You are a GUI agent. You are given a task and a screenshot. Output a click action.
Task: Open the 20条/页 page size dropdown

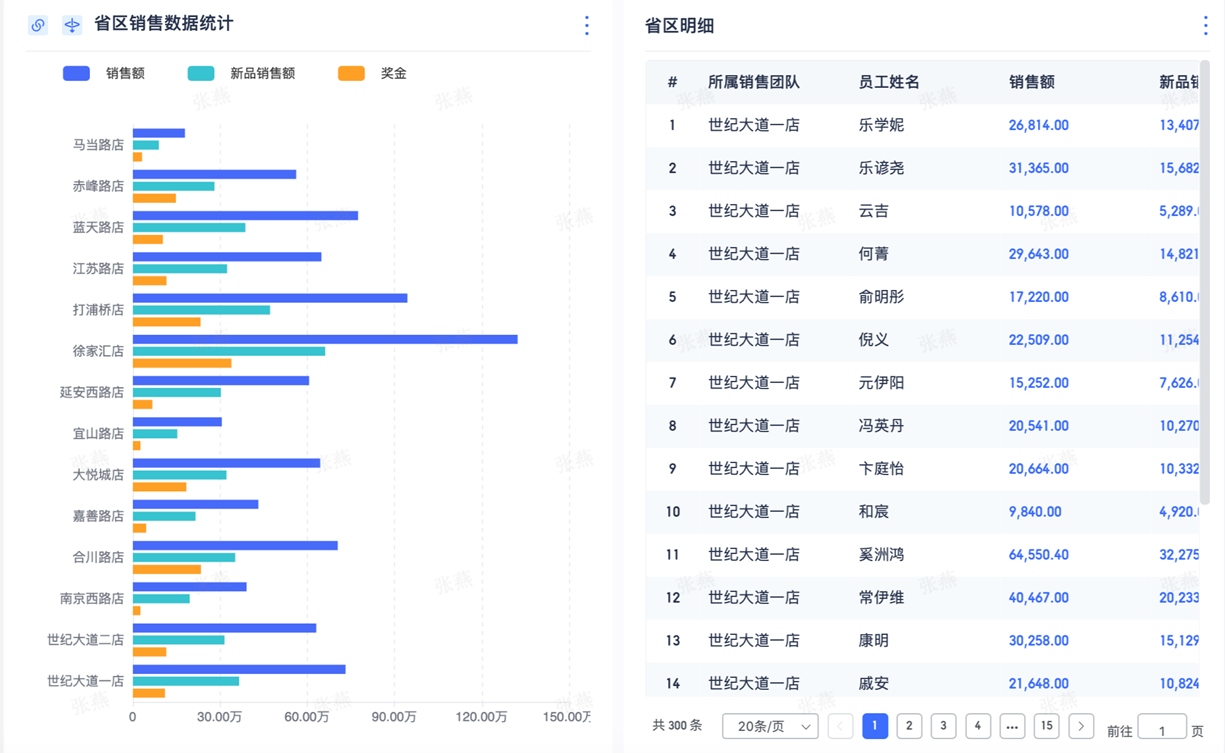(x=770, y=726)
